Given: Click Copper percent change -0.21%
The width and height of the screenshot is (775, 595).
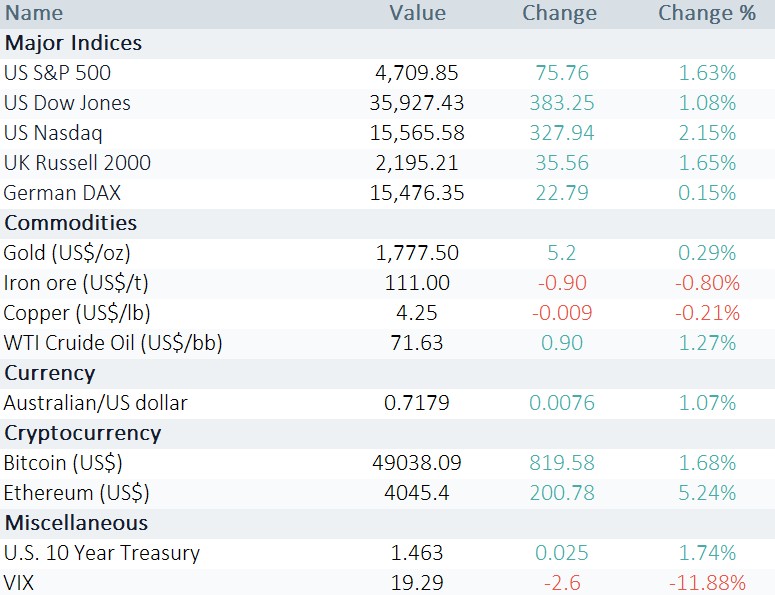Looking at the screenshot, I should tap(707, 313).
